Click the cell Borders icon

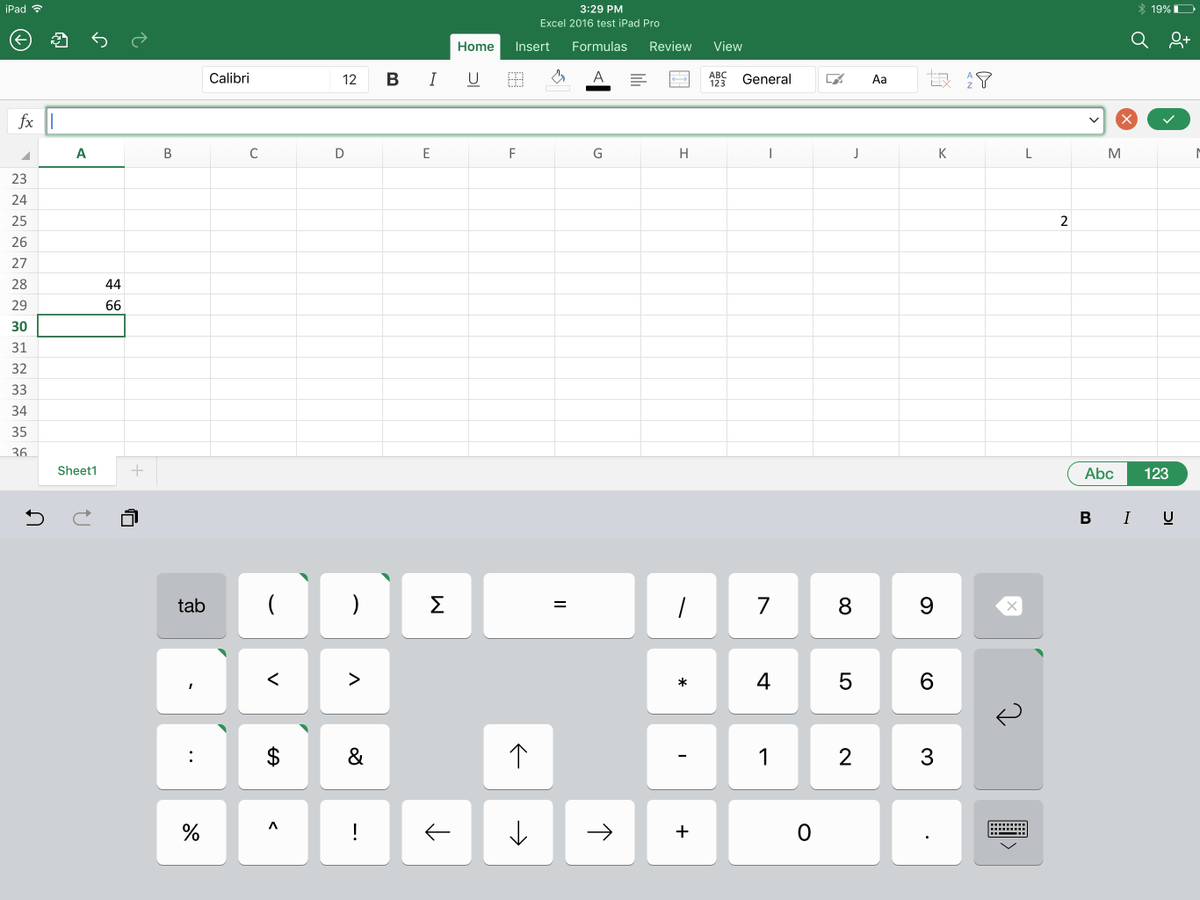pos(515,79)
